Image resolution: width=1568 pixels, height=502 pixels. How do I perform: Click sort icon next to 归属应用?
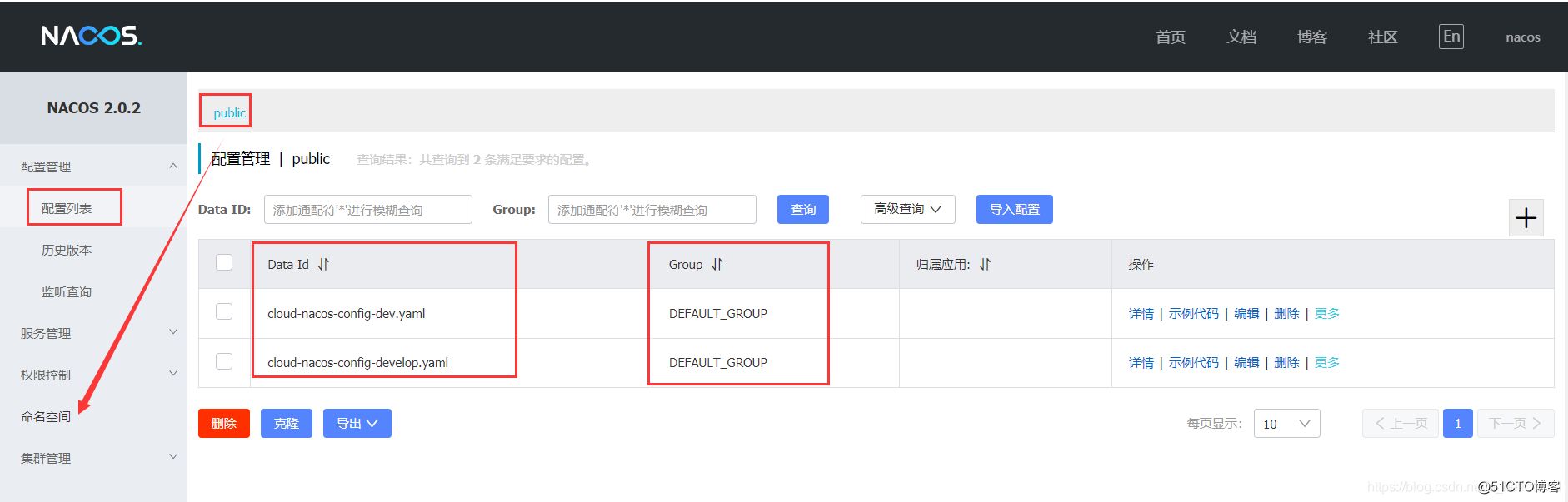point(985,265)
